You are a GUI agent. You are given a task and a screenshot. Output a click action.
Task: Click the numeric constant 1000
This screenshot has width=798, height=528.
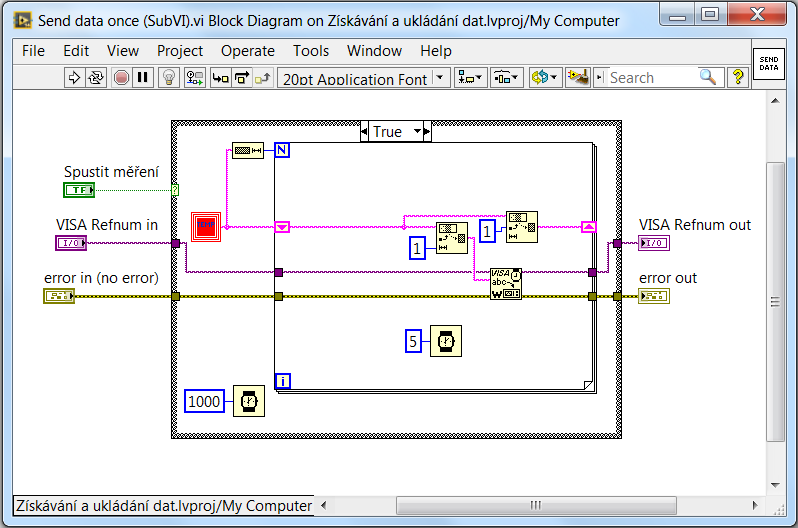[204, 401]
